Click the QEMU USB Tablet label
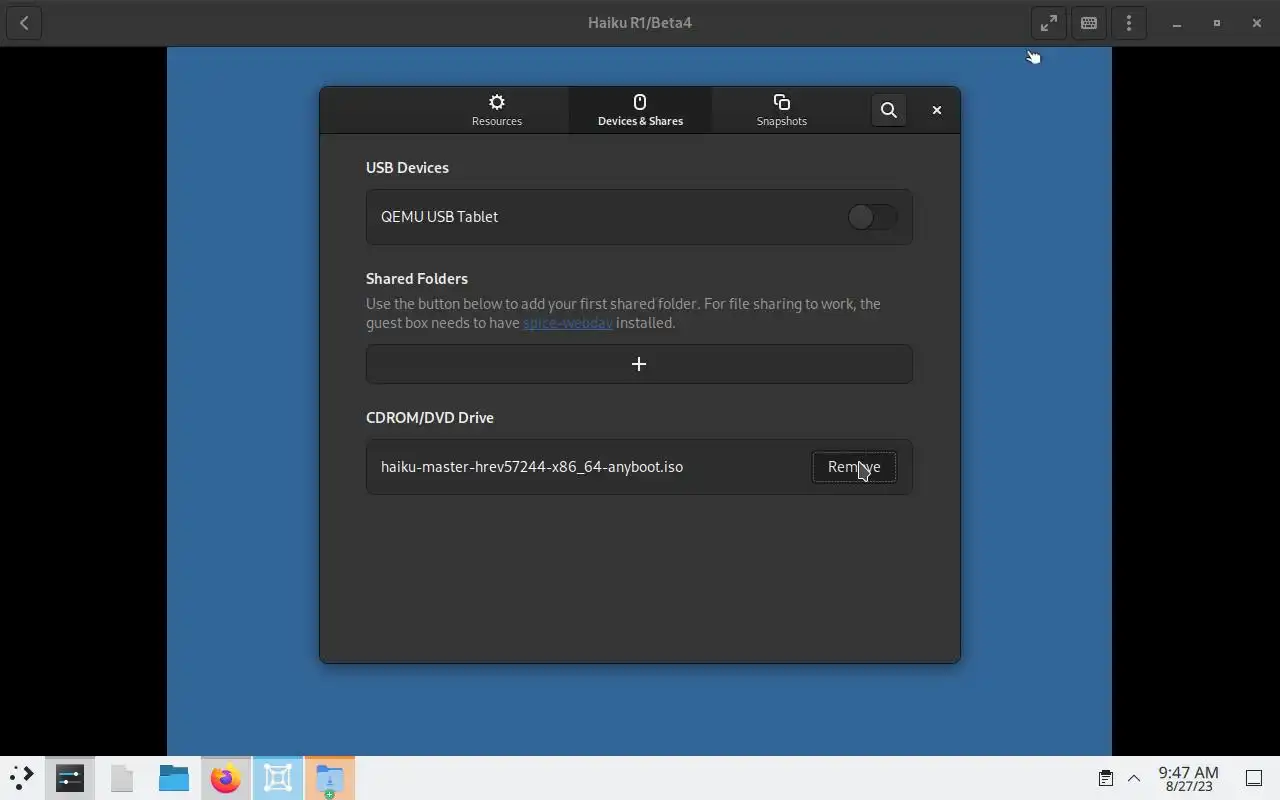The image size is (1280, 800). point(439,217)
